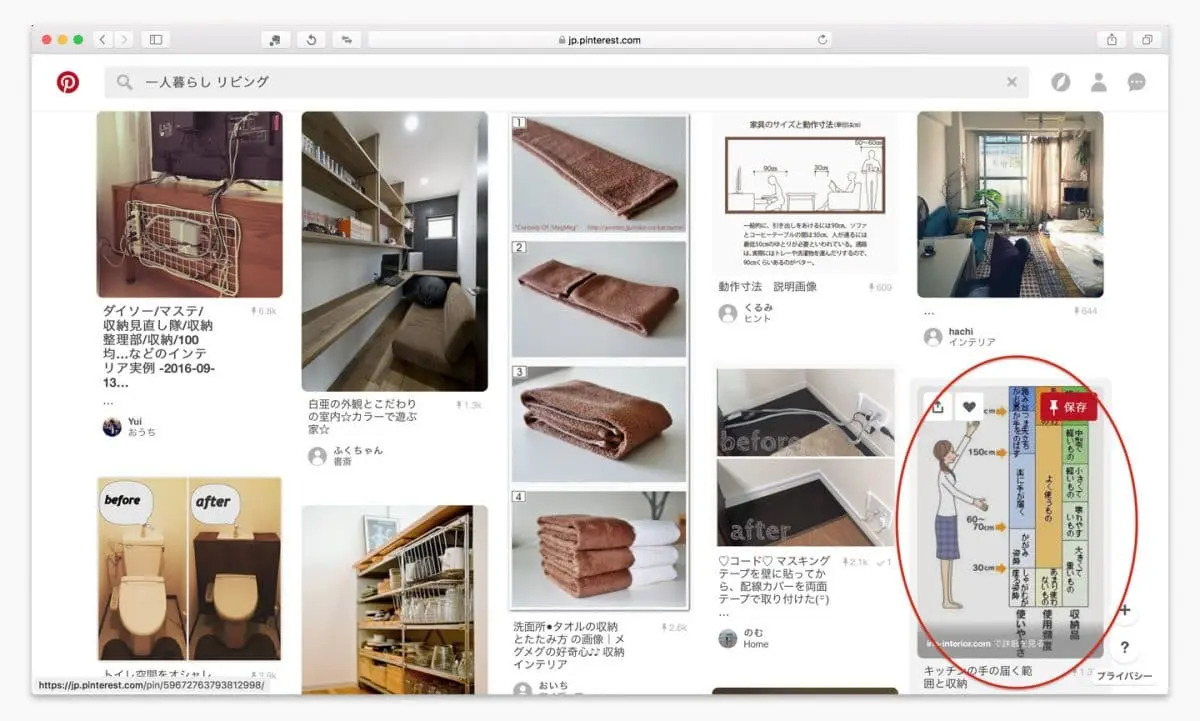Click the インテリア board under hachi
Viewport: 1200px width, 721px height.
click(972, 343)
